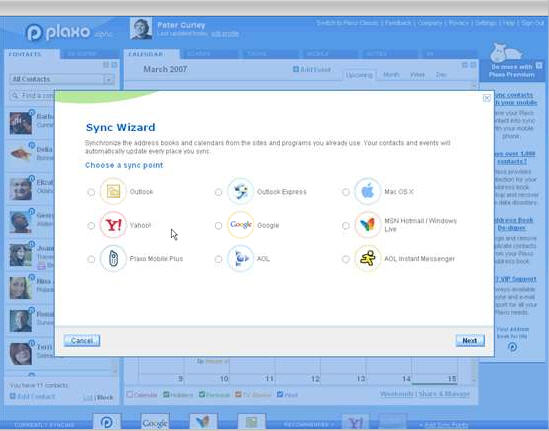Image resolution: width=549 pixels, height=431 pixels.
Task: Select the Google radio button
Action: coord(218,226)
